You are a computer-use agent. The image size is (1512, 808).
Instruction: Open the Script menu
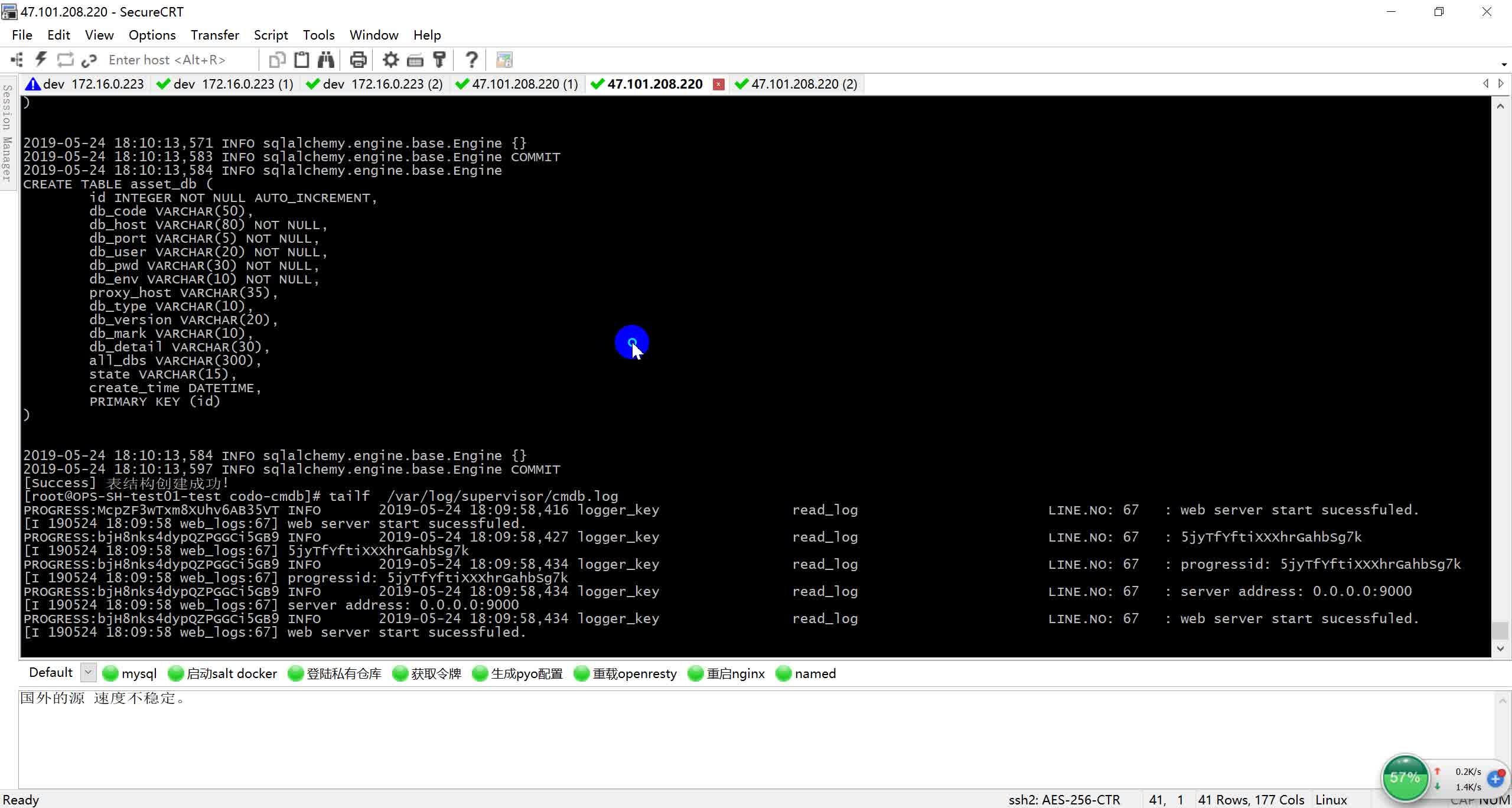click(x=271, y=35)
